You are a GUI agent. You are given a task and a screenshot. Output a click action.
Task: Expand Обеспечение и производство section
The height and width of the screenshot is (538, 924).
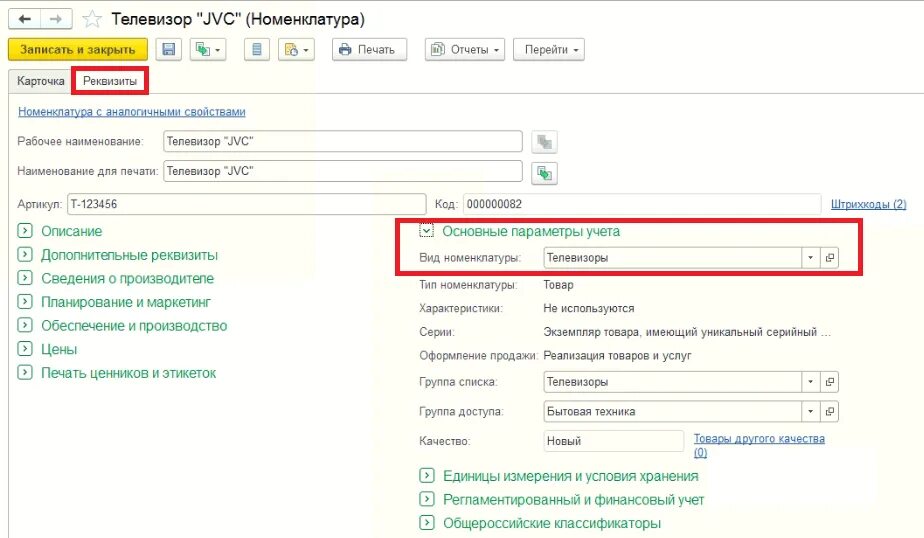click(x=25, y=325)
